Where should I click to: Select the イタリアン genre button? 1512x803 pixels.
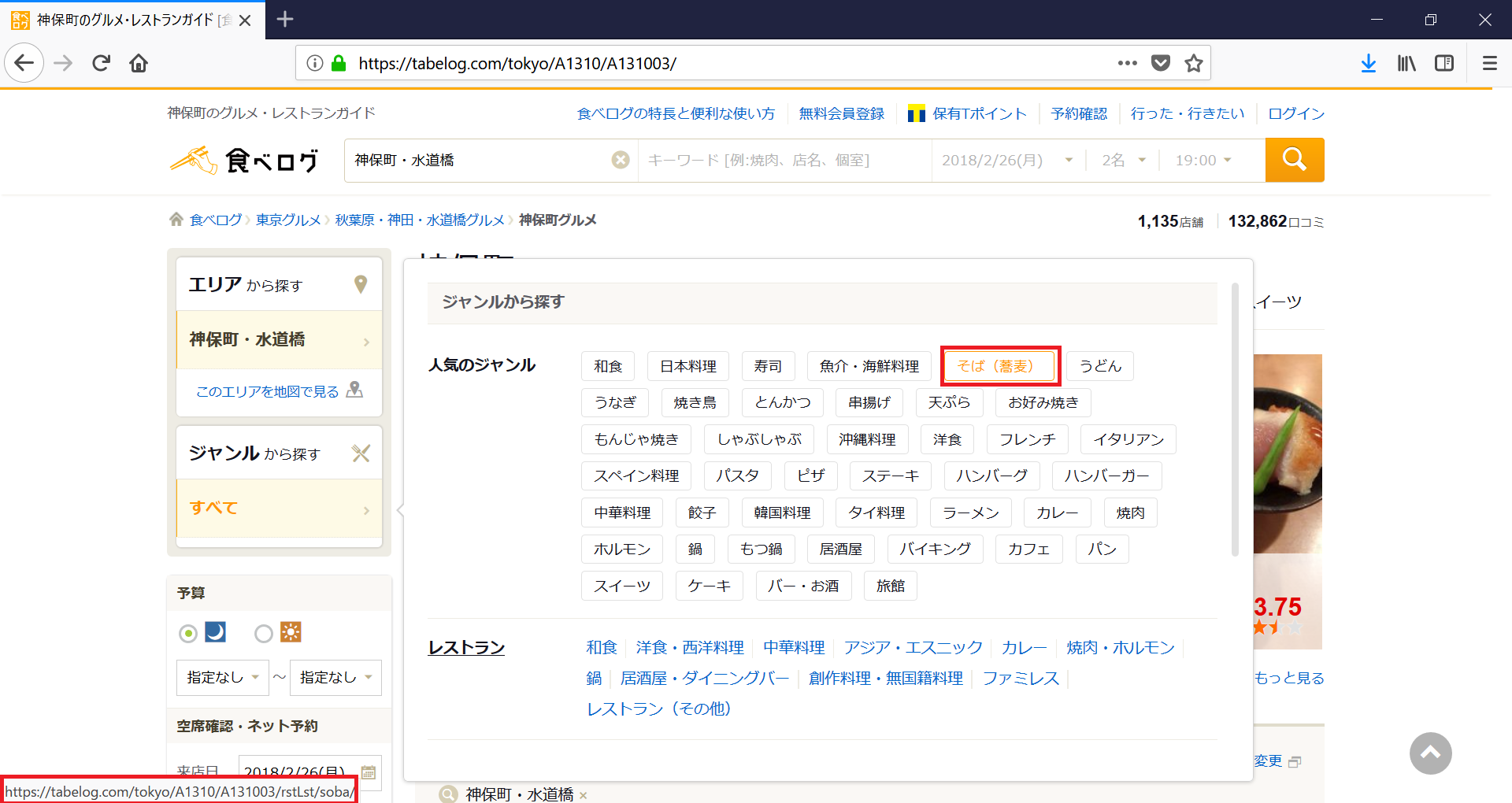point(1128,439)
